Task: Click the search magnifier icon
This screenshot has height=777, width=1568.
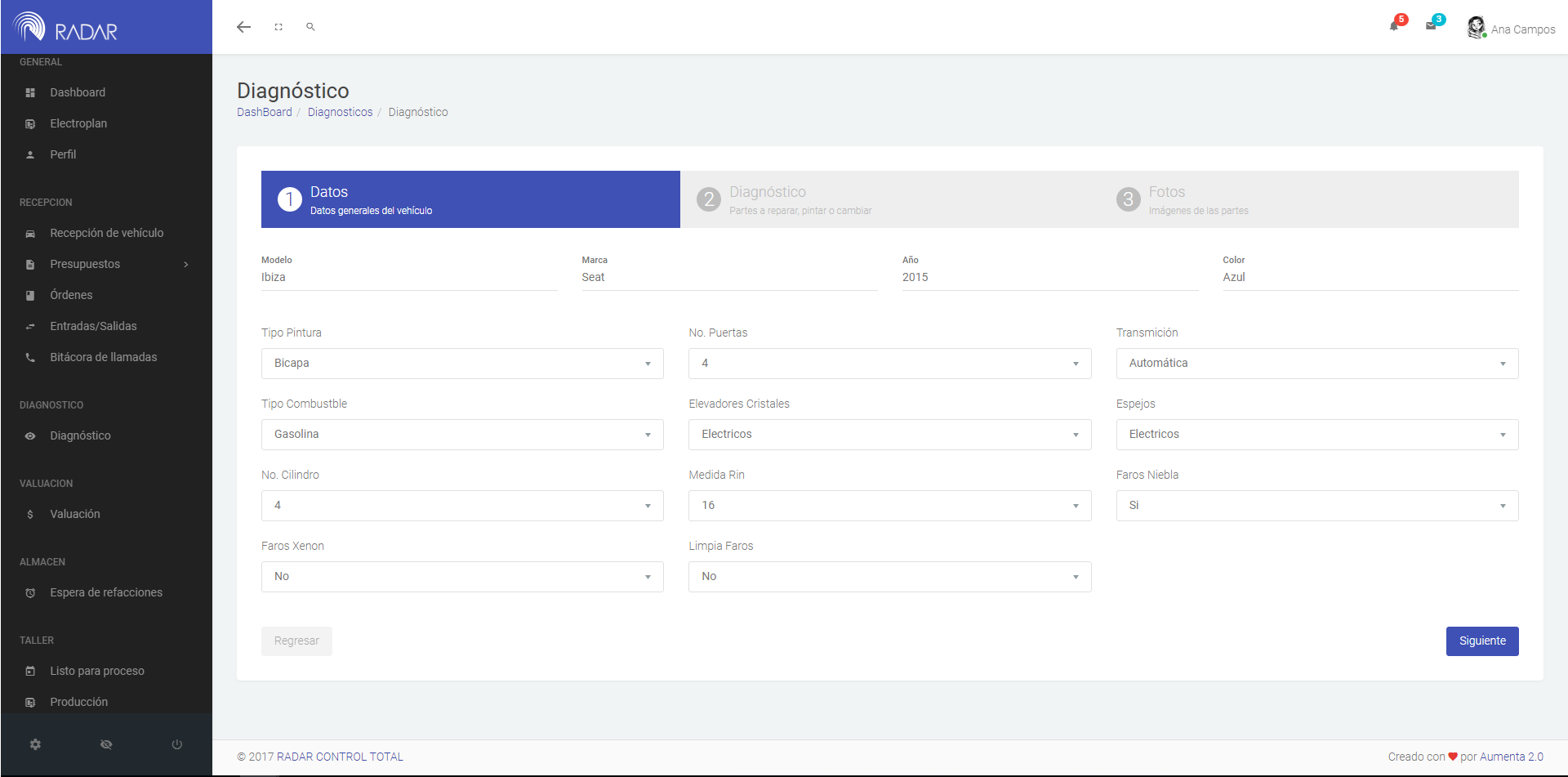Action: (x=310, y=27)
